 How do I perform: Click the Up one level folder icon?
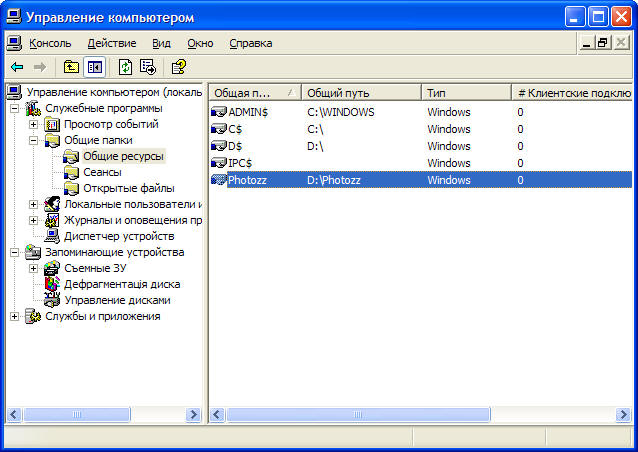pyautogui.click(x=71, y=67)
